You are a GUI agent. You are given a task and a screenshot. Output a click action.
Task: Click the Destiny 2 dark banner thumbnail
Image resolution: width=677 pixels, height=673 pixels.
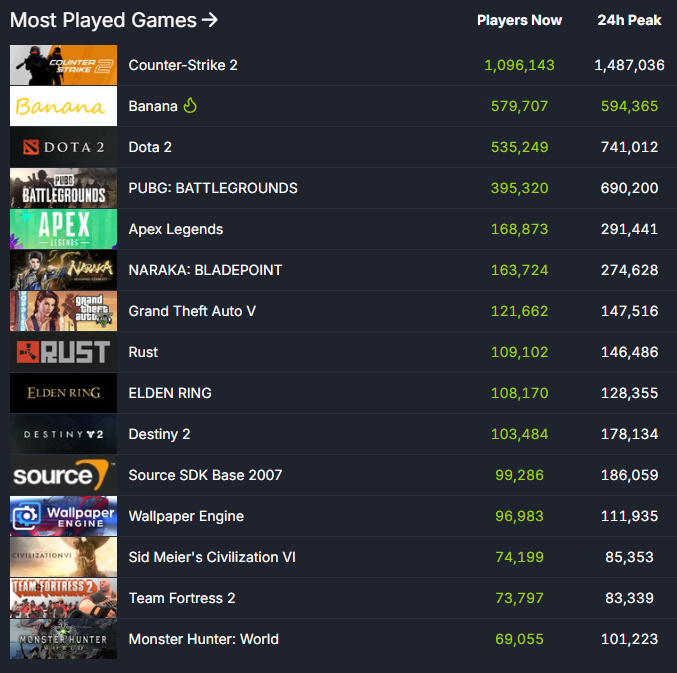coord(63,434)
